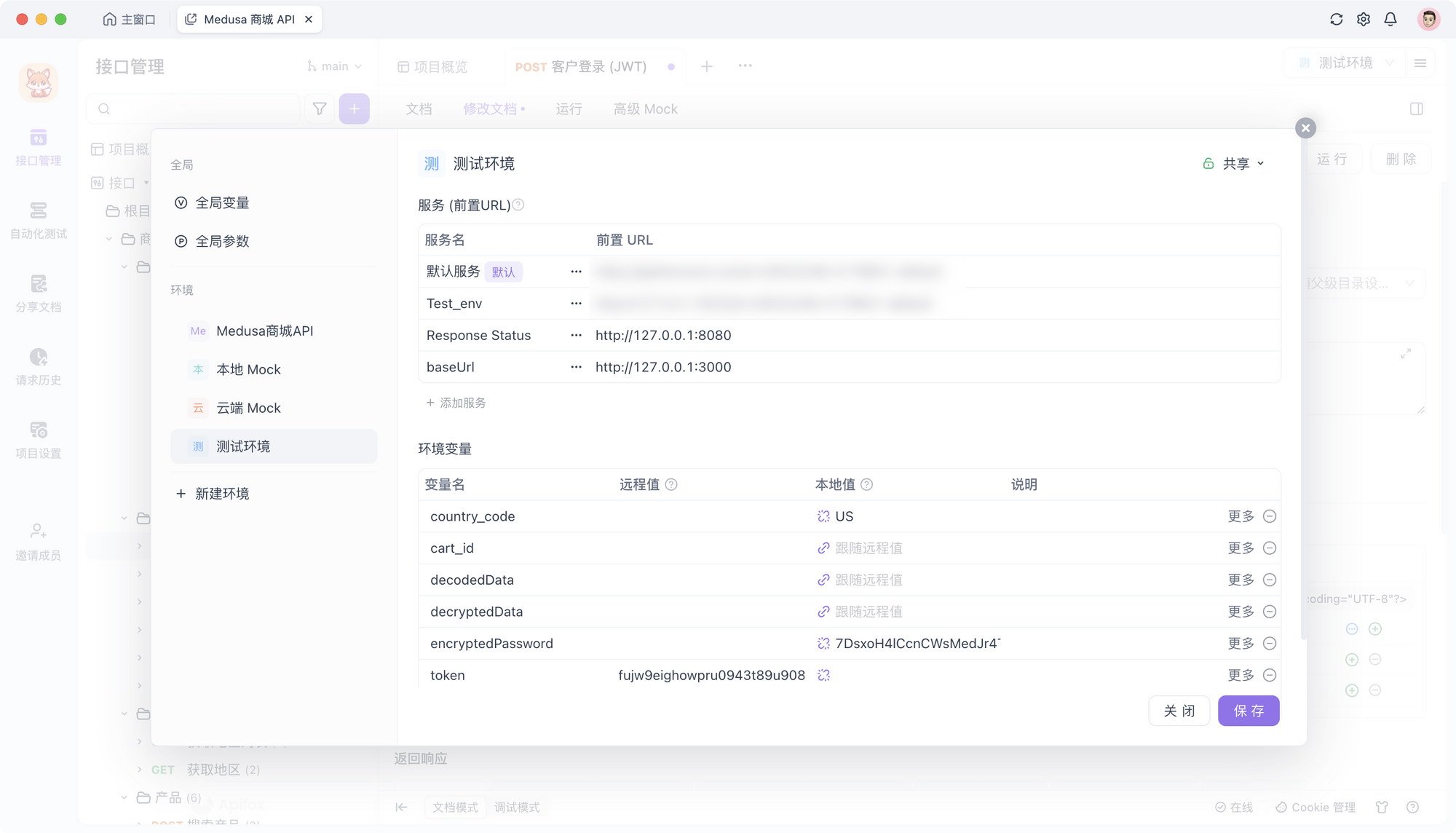Edit the Response Status URL field
The height and width of the screenshot is (833, 1456).
pyautogui.click(x=936, y=336)
